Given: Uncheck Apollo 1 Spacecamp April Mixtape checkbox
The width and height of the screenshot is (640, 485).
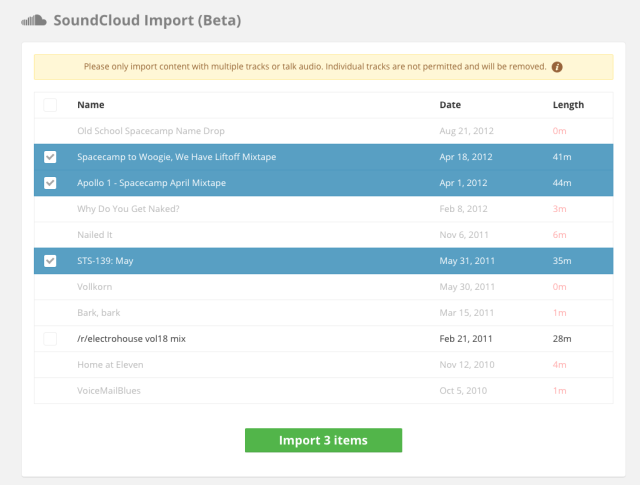Looking at the screenshot, I should [x=51, y=183].
